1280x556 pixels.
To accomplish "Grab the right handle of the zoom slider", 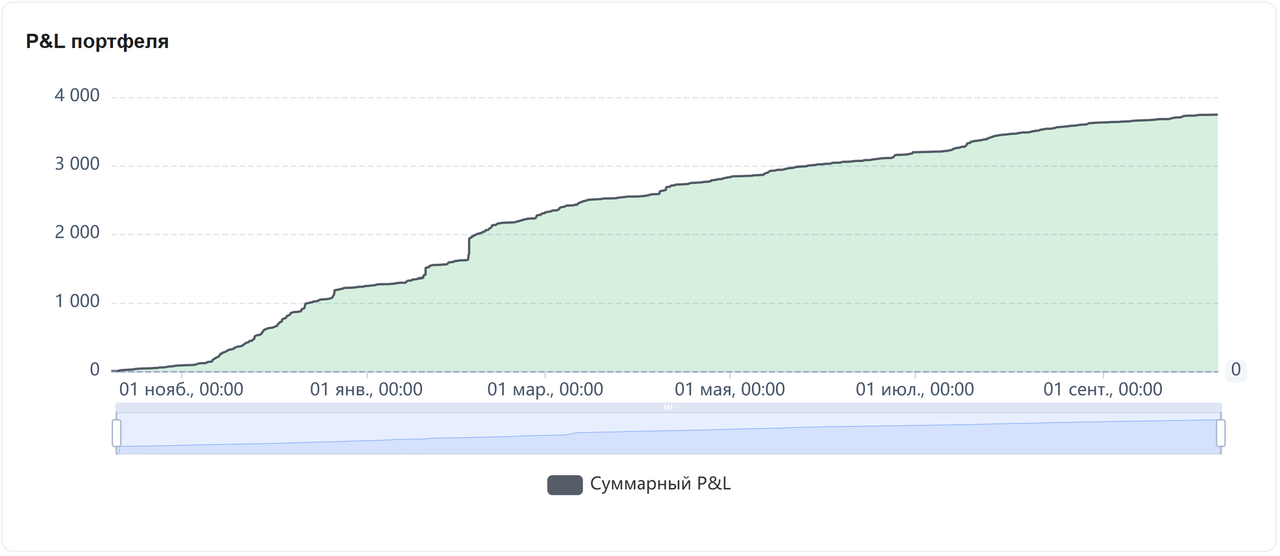I will pos(1221,433).
